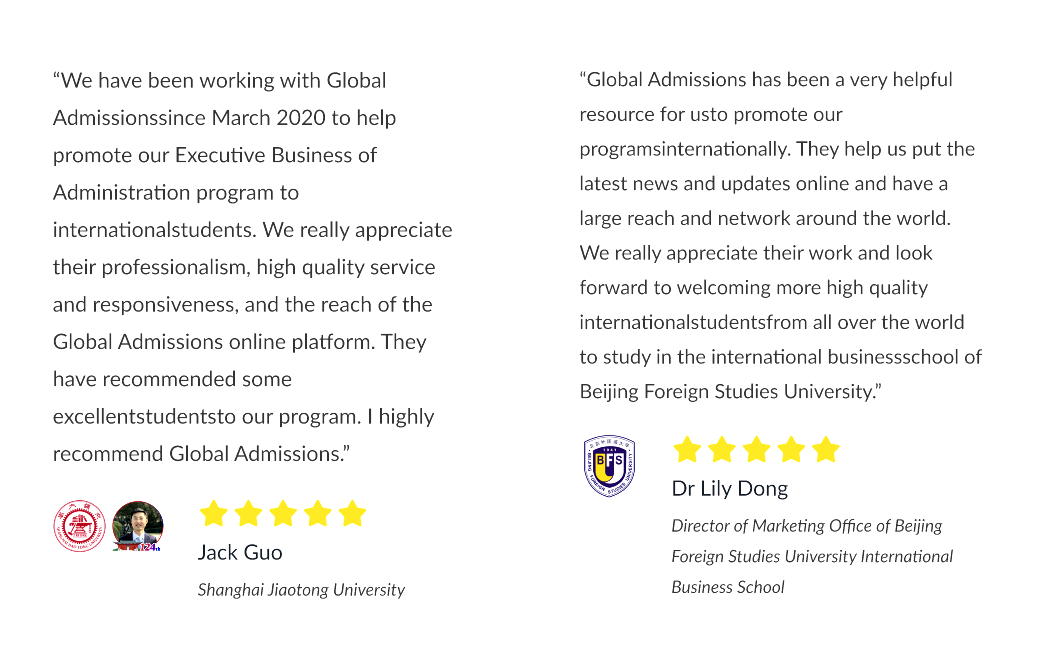Click fourth star in Dr Lily Dong's rating
This screenshot has height=660, width=1040.
[x=791, y=449]
